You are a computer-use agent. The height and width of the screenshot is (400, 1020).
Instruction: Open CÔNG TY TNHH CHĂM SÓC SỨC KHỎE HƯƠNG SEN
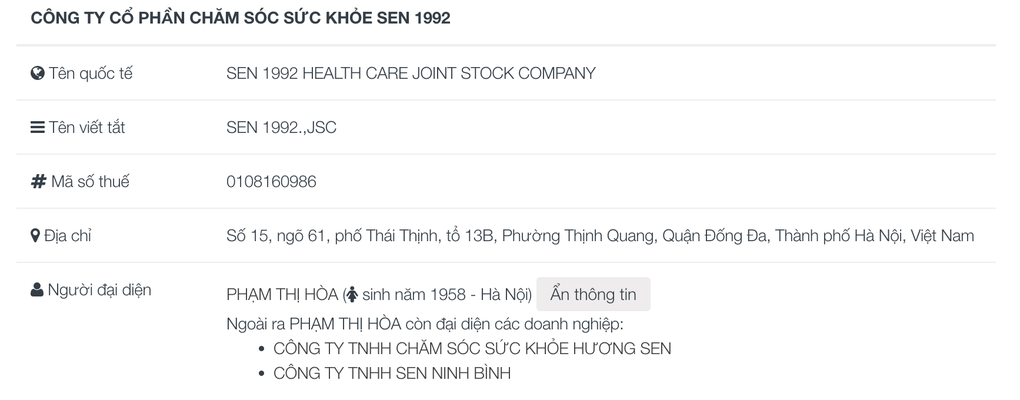pos(472,348)
